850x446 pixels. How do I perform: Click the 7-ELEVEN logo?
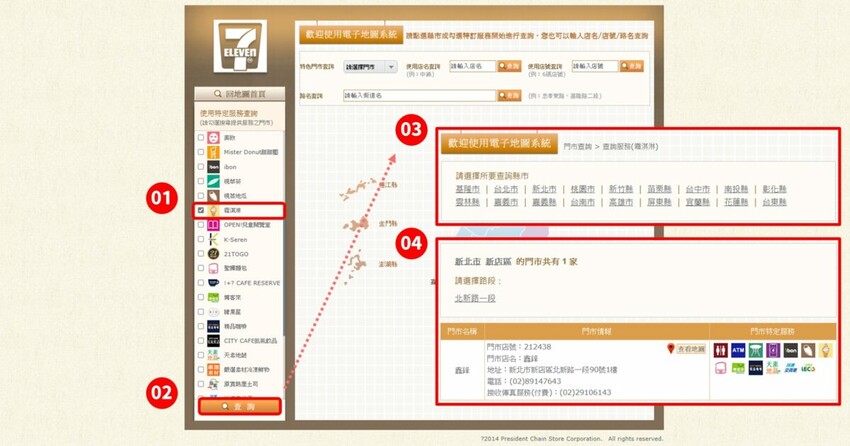click(x=238, y=47)
